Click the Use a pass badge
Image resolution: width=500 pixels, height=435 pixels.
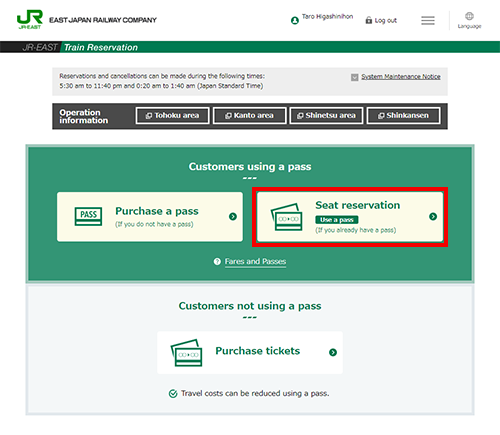[x=337, y=220]
